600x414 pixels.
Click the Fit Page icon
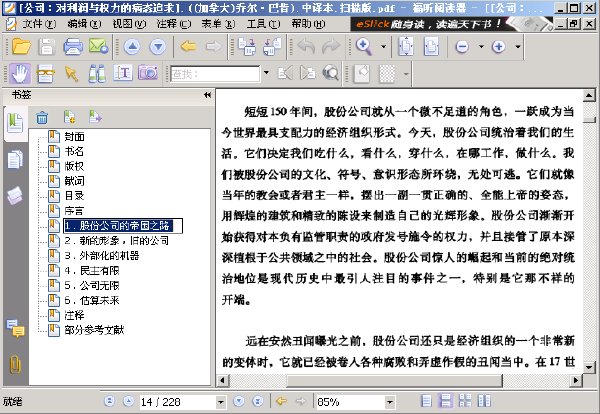[x=406, y=47]
